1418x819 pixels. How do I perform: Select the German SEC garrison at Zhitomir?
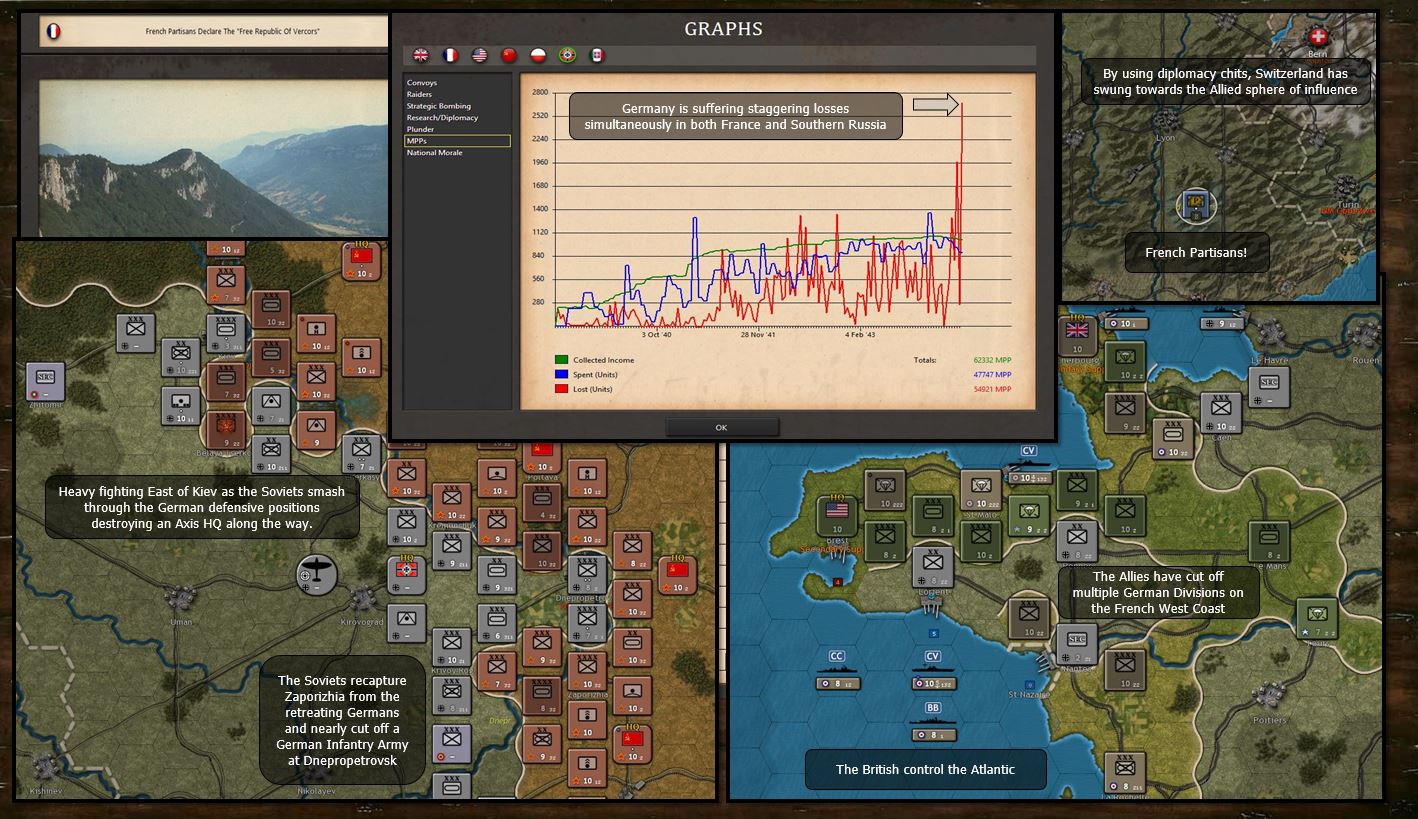click(45, 380)
